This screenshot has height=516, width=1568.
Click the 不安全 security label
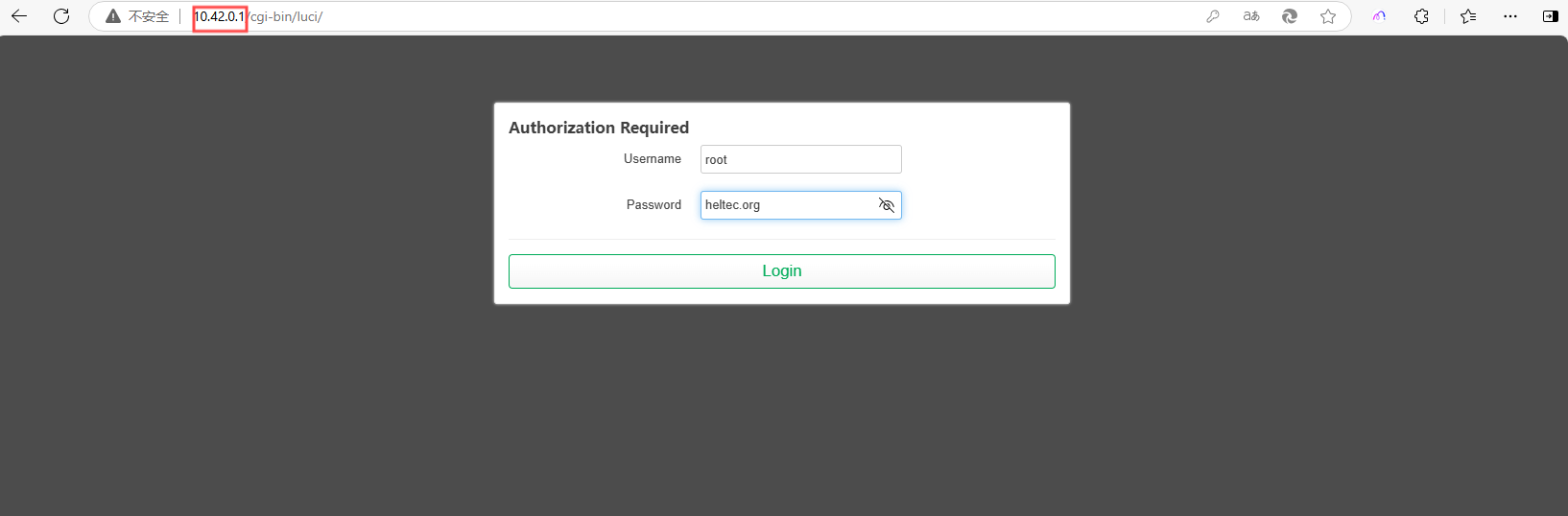[x=149, y=16]
